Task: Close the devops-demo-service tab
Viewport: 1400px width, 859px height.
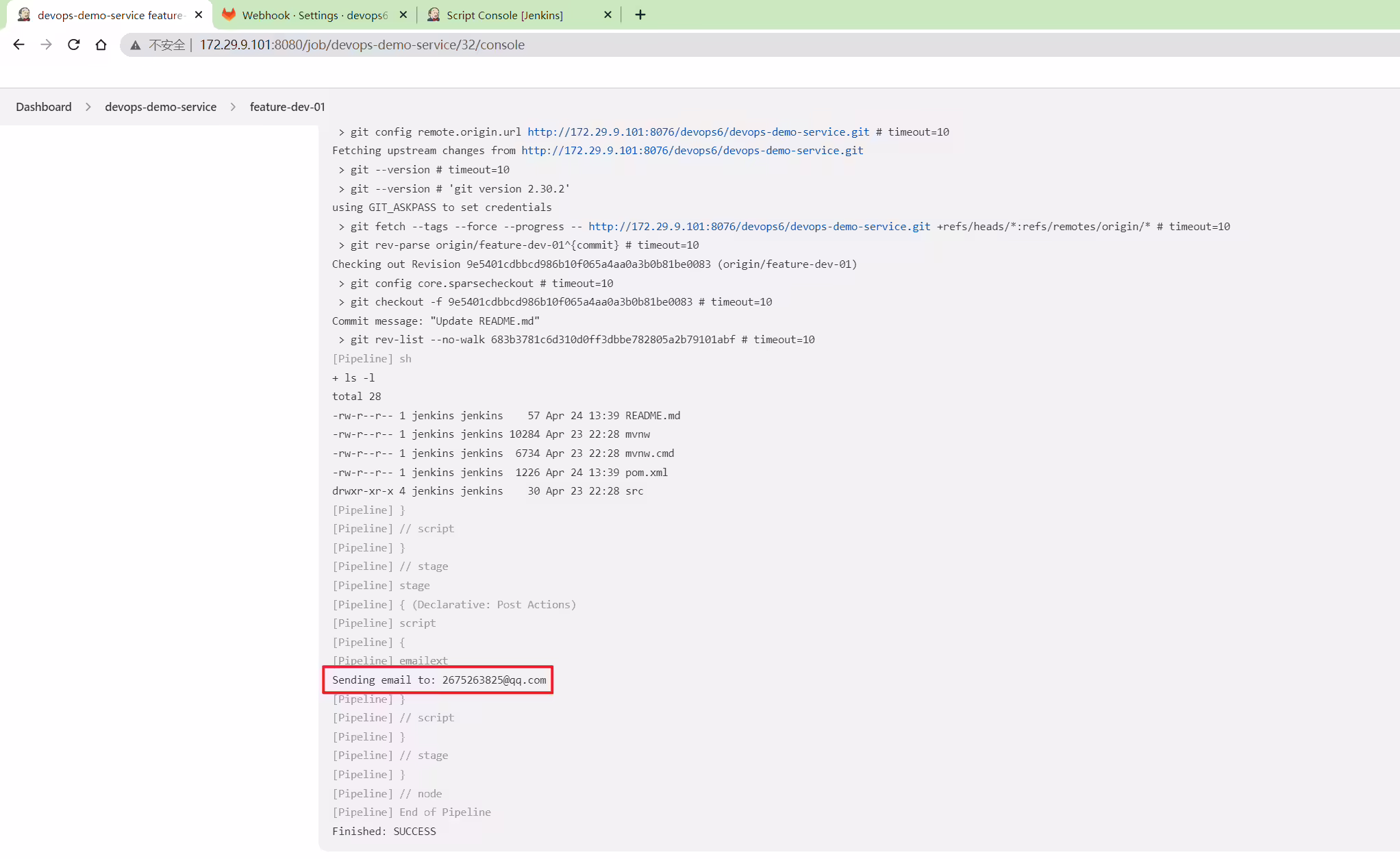Action: [x=199, y=14]
